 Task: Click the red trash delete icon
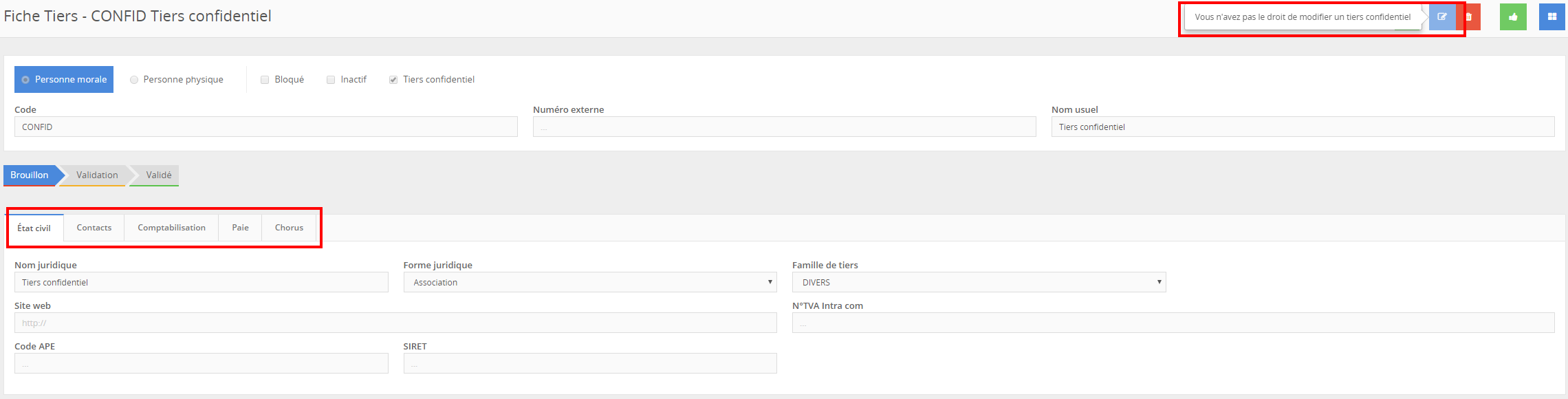(1470, 17)
